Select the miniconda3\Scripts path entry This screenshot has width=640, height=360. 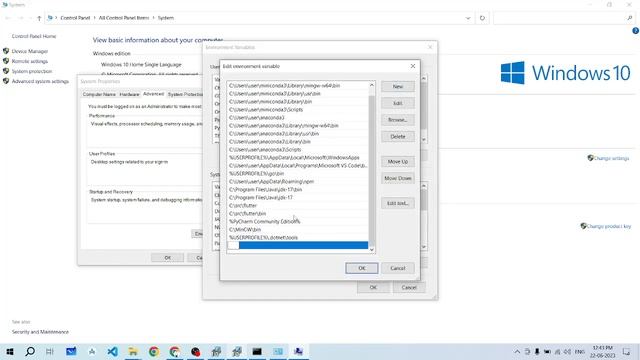[x=298, y=110]
